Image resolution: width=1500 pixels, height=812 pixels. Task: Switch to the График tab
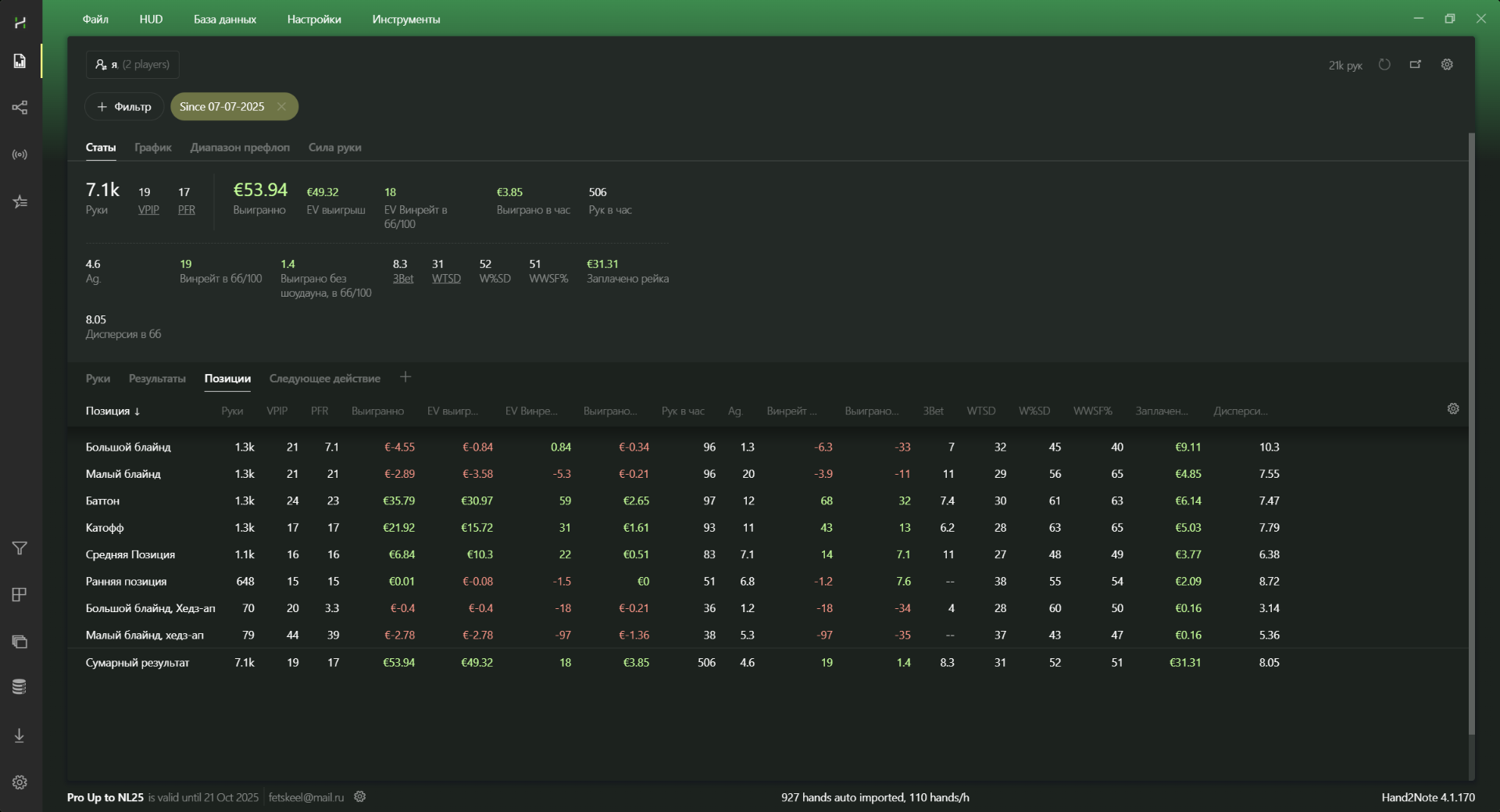pyautogui.click(x=153, y=148)
